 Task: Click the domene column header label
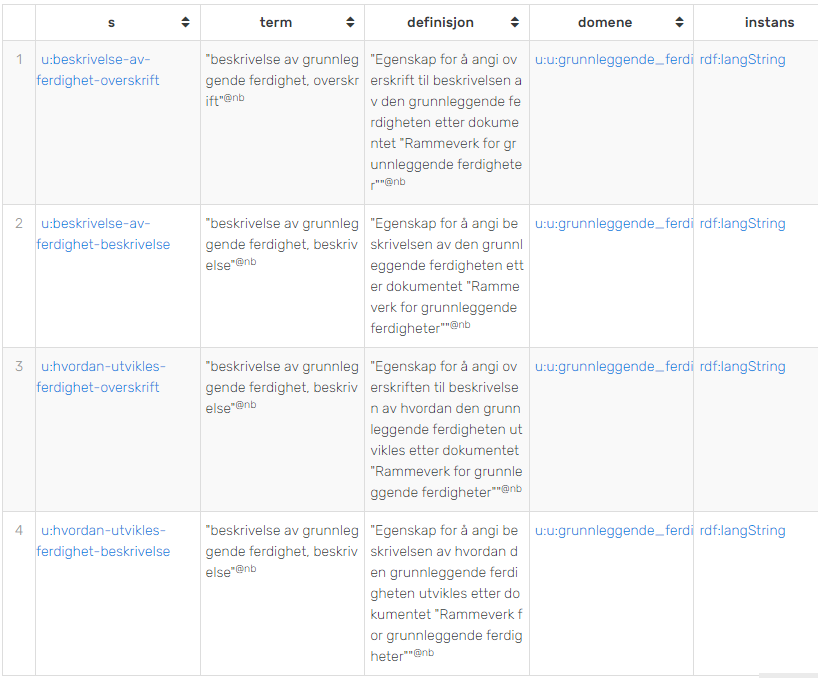(x=605, y=22)
